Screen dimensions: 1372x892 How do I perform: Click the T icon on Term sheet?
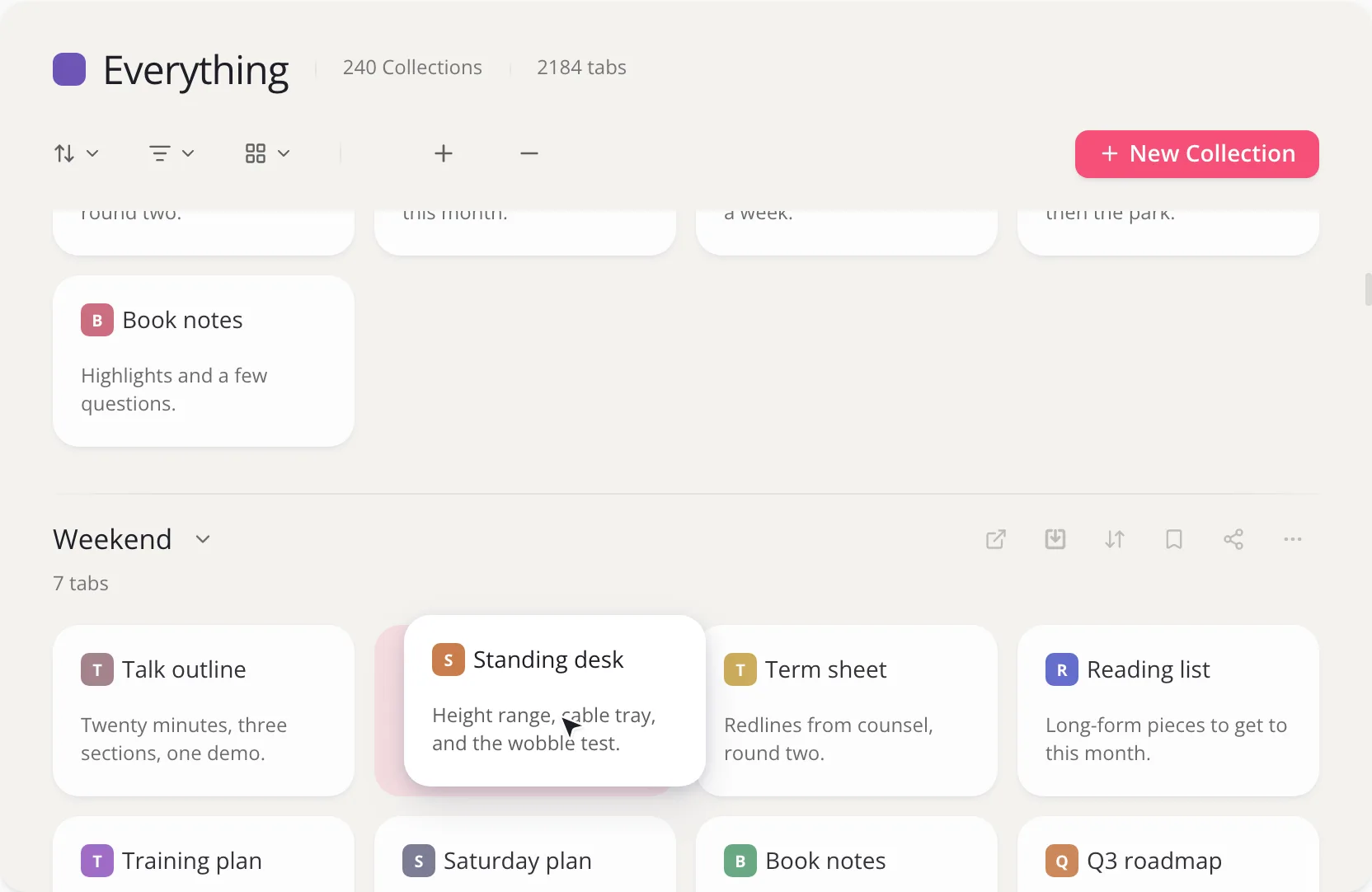tap(740, 669)
